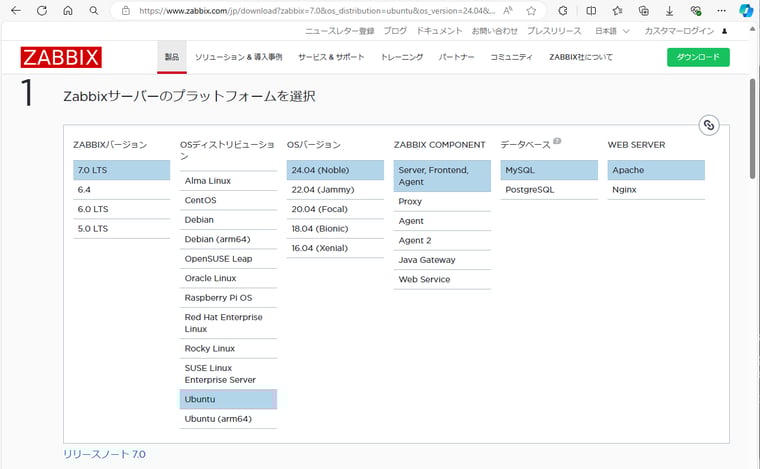Select PostgreSQL as the database
760x469 pixels.
(549, 189)
